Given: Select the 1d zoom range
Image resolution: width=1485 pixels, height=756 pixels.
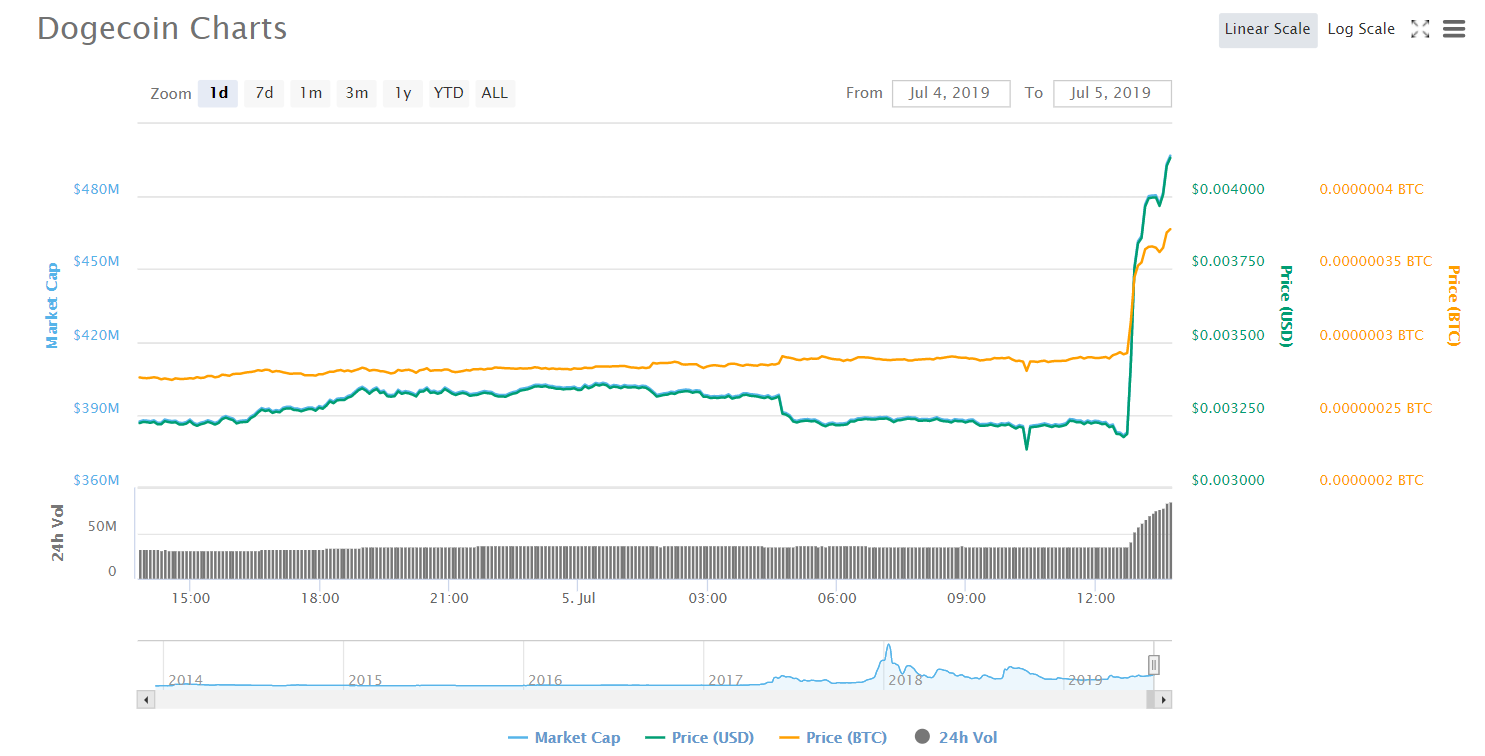Looking at the screenshot, I should coord(218,93).
